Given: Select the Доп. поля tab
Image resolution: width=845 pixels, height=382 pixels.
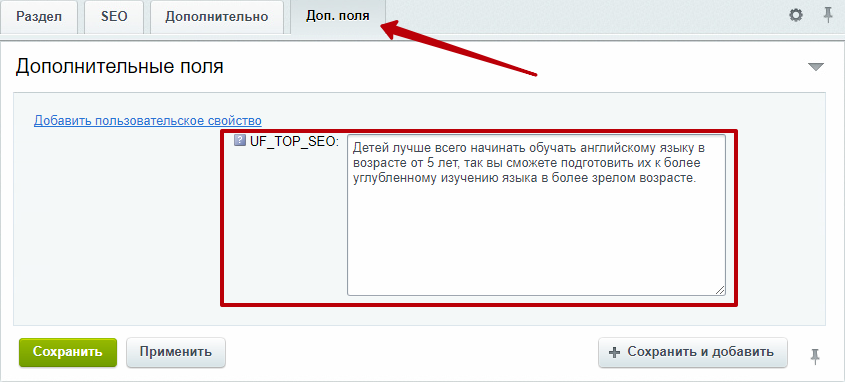Looking at the screenshot, I should pos(338,16).
